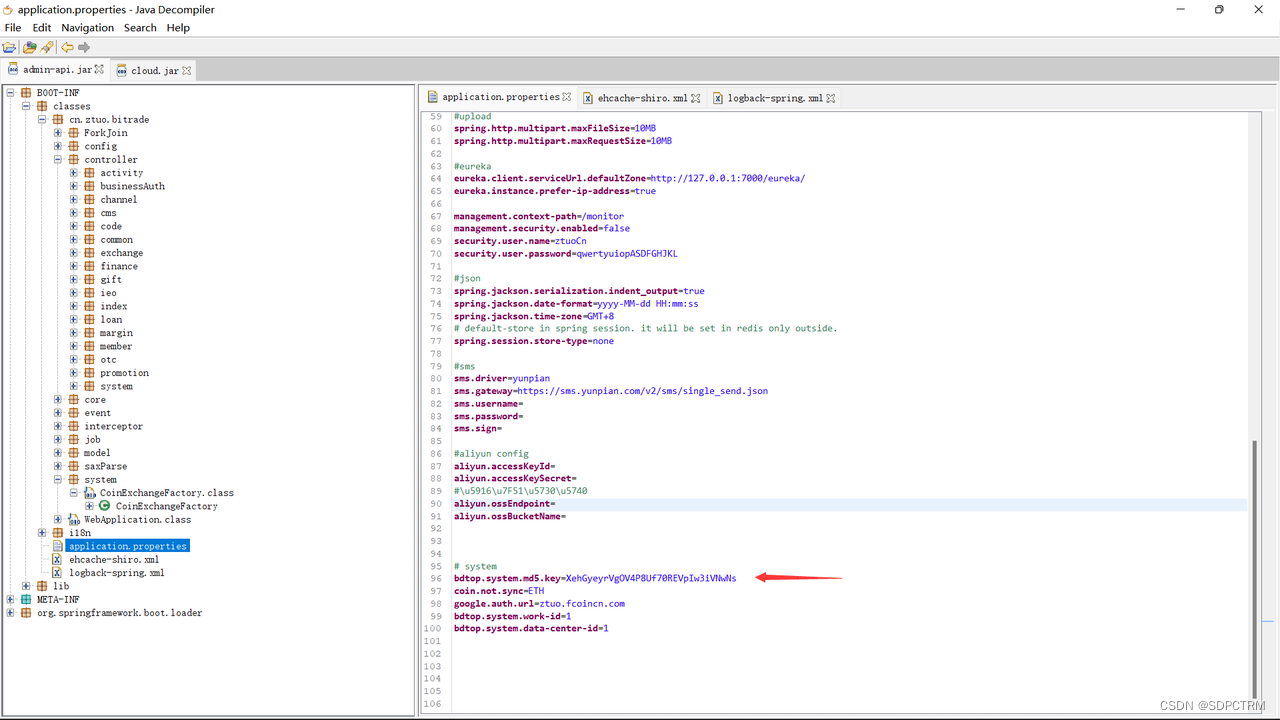Click the green class icon of CoinExchangeFactory
The width and height of the screenshot is (1280, 720).
(104, 506)
